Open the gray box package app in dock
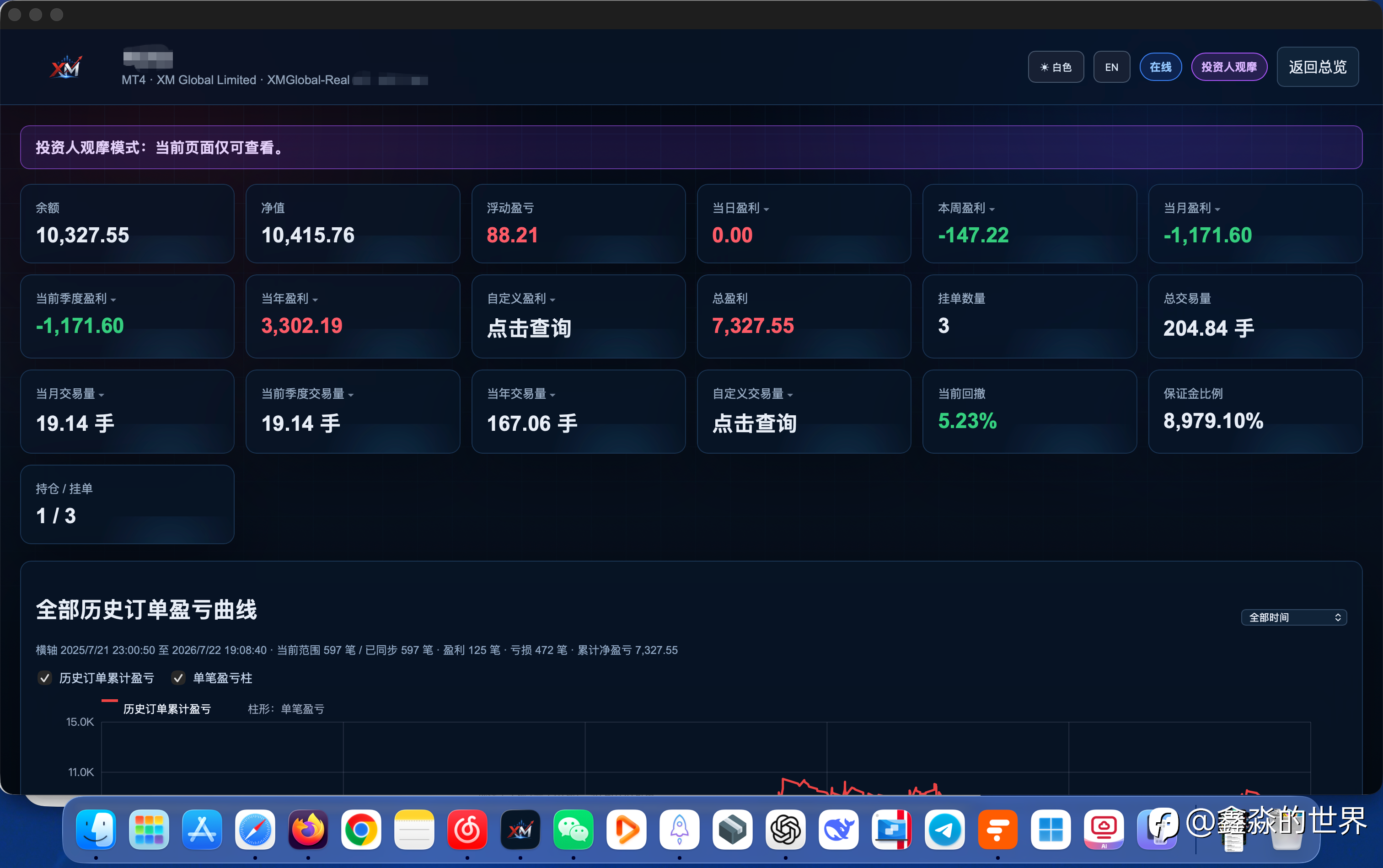 coord(733,829)
